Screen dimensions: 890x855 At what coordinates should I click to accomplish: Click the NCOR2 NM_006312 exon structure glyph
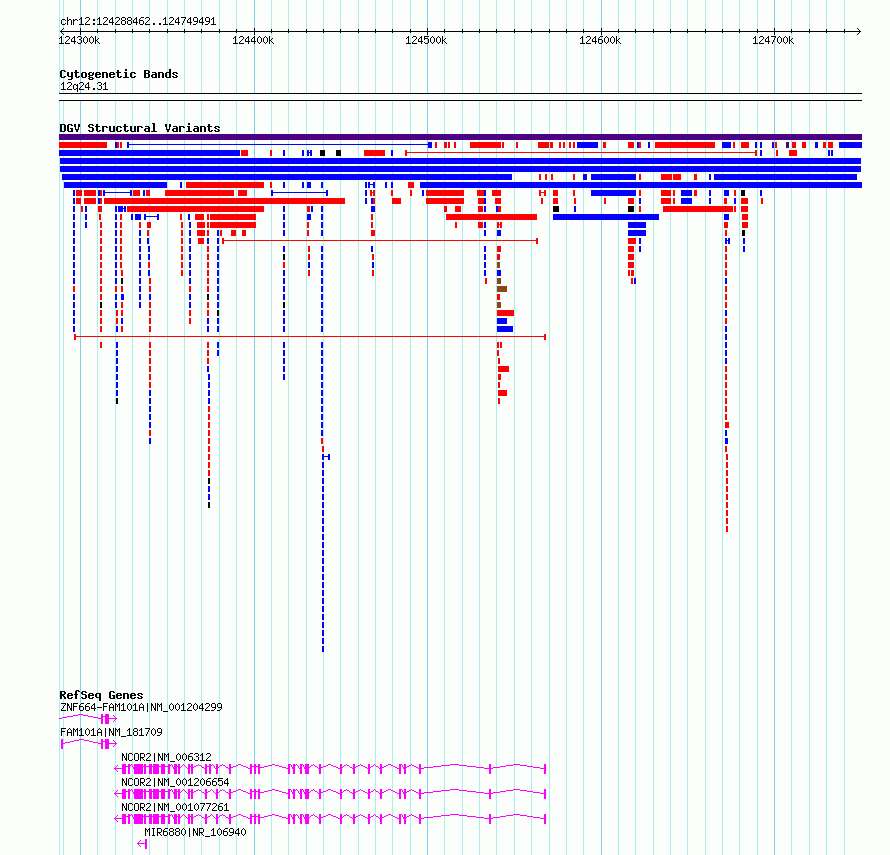pos(330,769)
